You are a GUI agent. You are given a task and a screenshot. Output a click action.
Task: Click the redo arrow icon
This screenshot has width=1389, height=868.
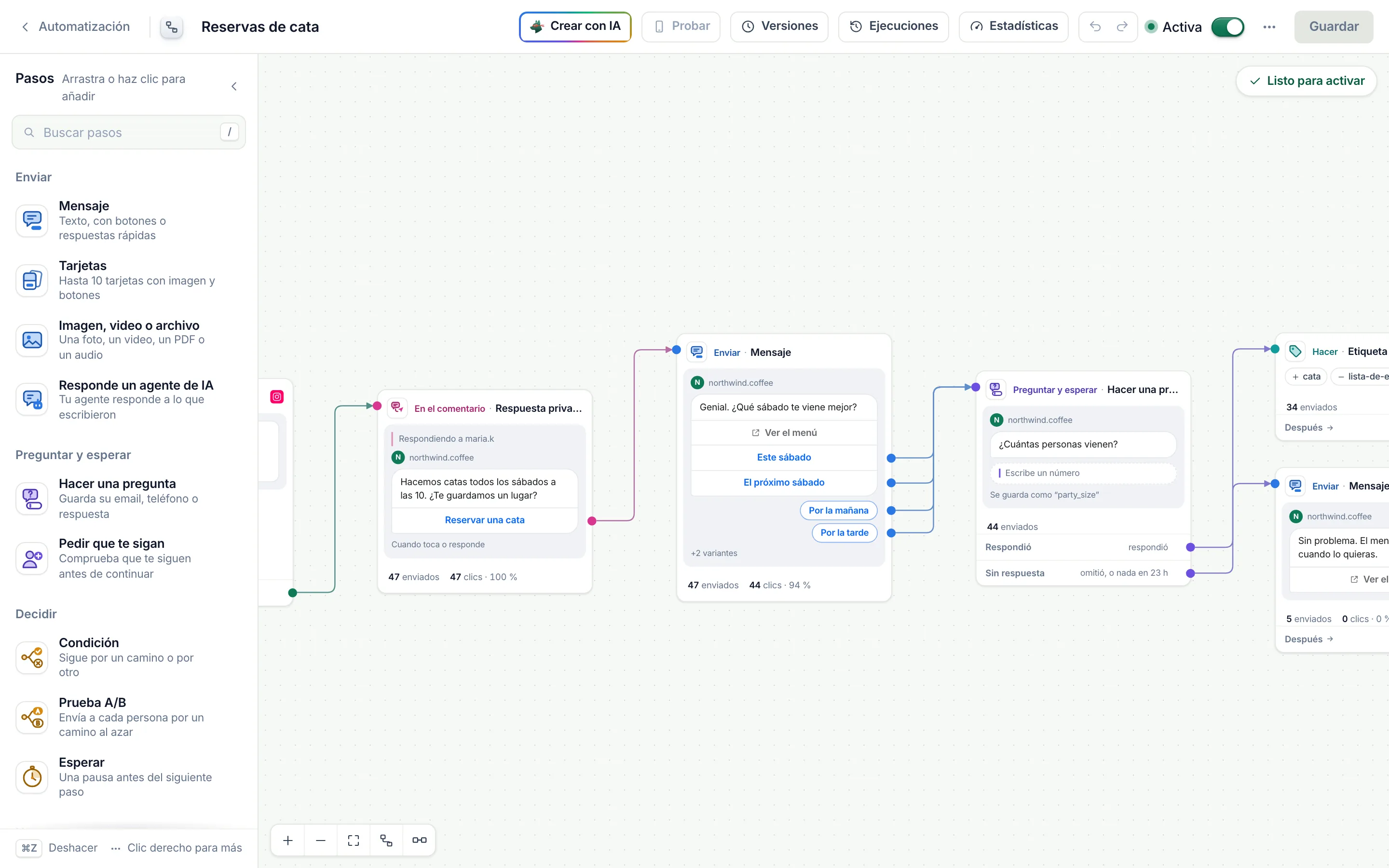(1121, 27)
